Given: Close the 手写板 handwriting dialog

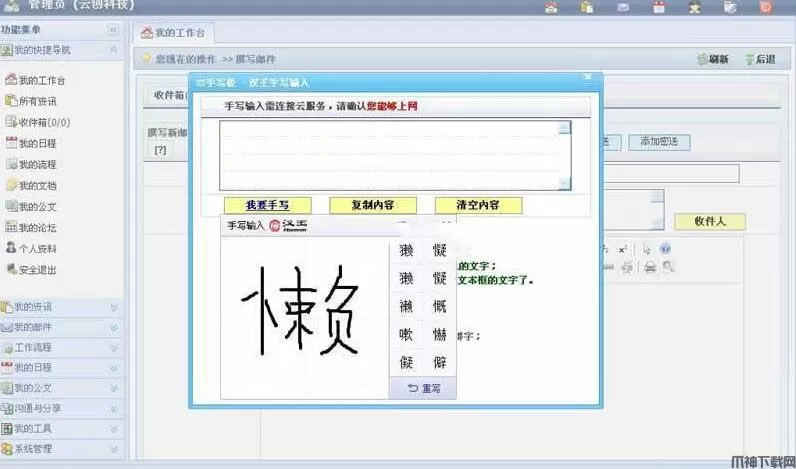Looking at the screenshot, I should (588, 77).
